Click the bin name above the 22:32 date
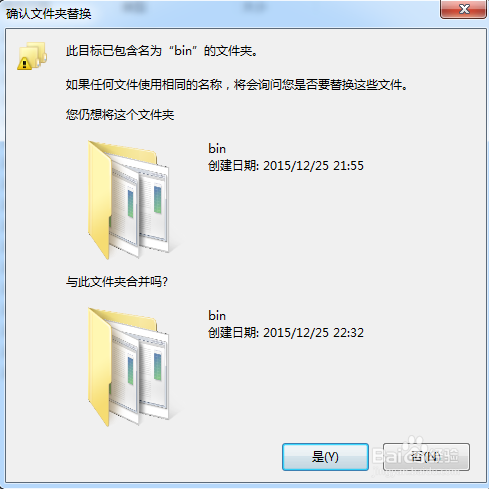Viewport: 489px width, 489px height. [x=217, y=316]
